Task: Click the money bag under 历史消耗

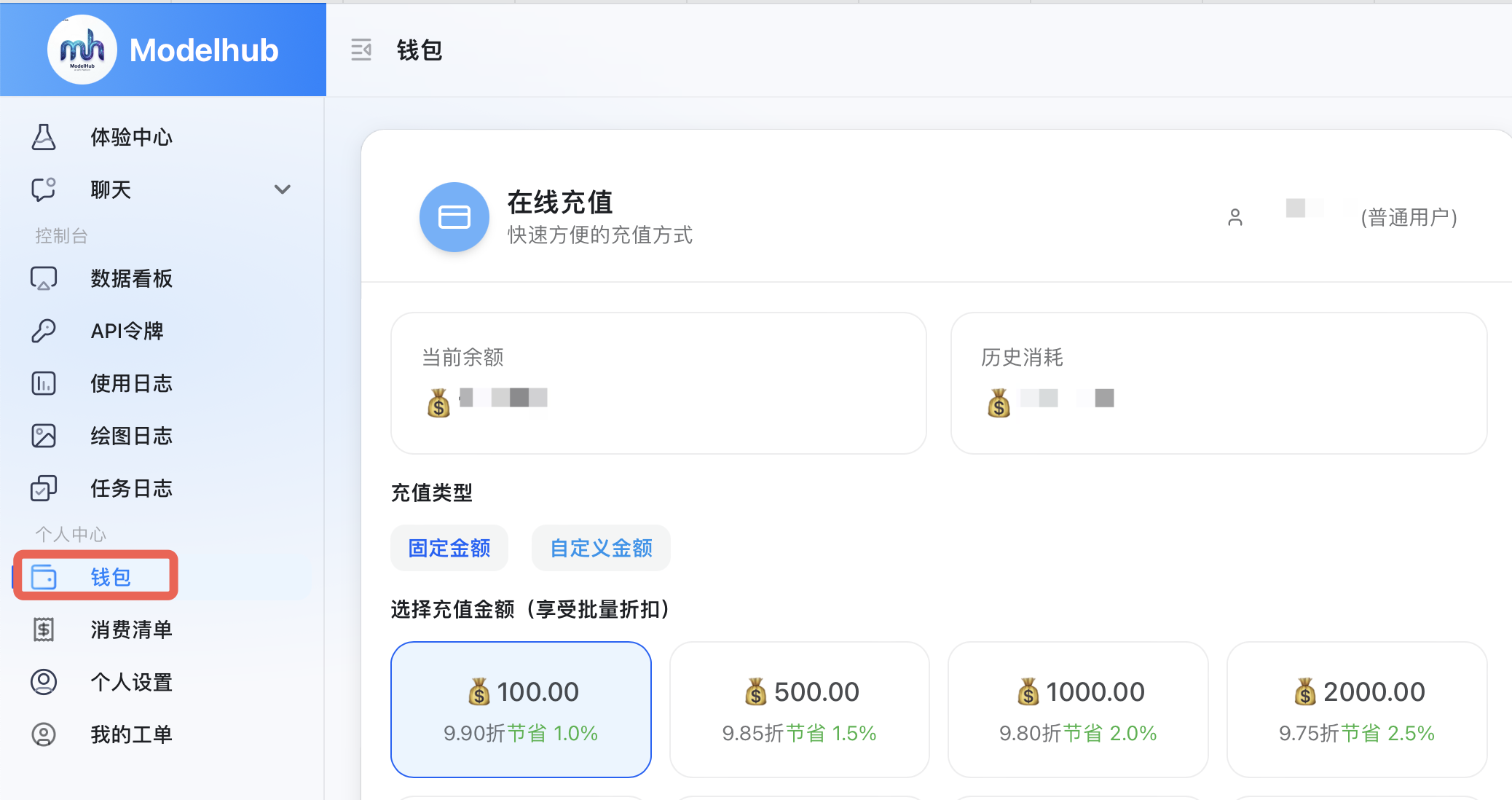Action: 999,402
